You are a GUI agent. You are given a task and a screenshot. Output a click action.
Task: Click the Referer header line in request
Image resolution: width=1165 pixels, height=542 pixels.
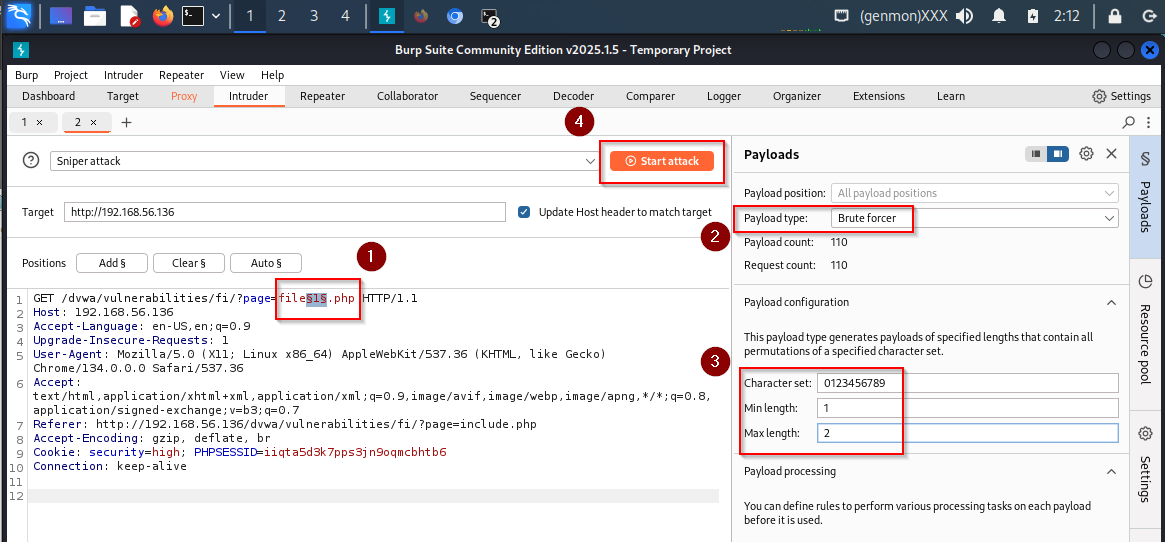pos(285,425)
